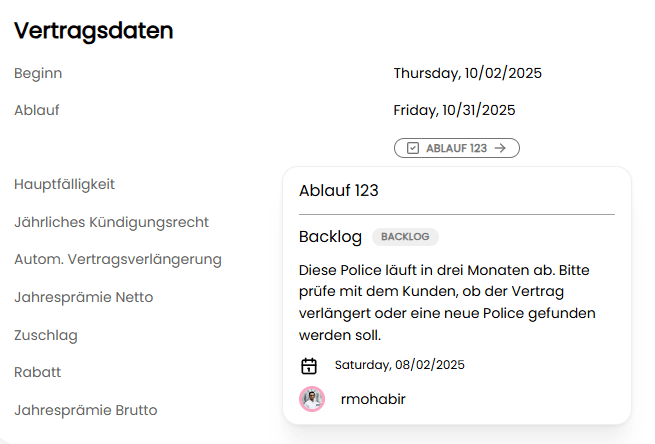Image resolution: width=655 pixels, height=444 pixels.
Task: Click the "Backlog" status heading
Action: (x=330, y=237)
